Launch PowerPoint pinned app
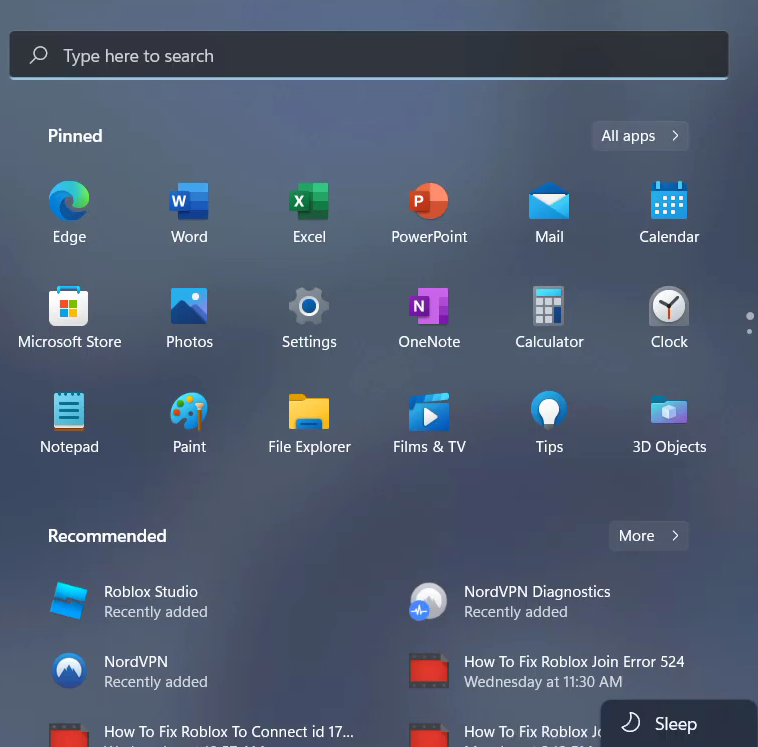 point(429,212)
